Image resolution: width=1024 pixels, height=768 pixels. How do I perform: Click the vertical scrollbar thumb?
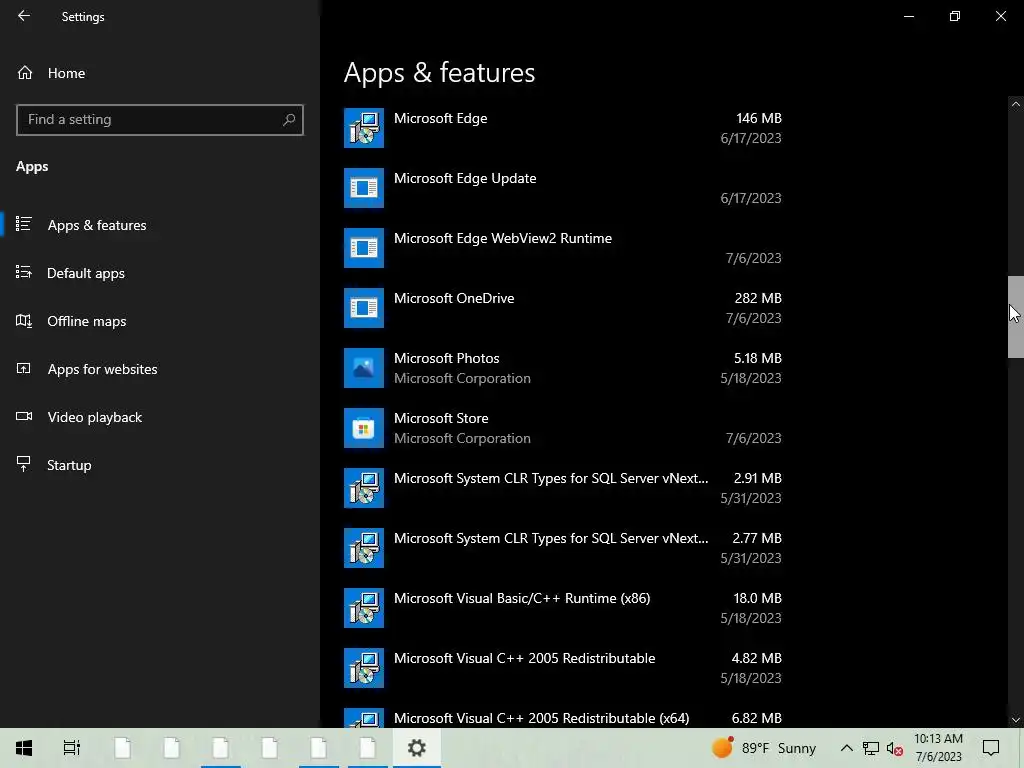pyautogui.click(x=1016, y=317)
